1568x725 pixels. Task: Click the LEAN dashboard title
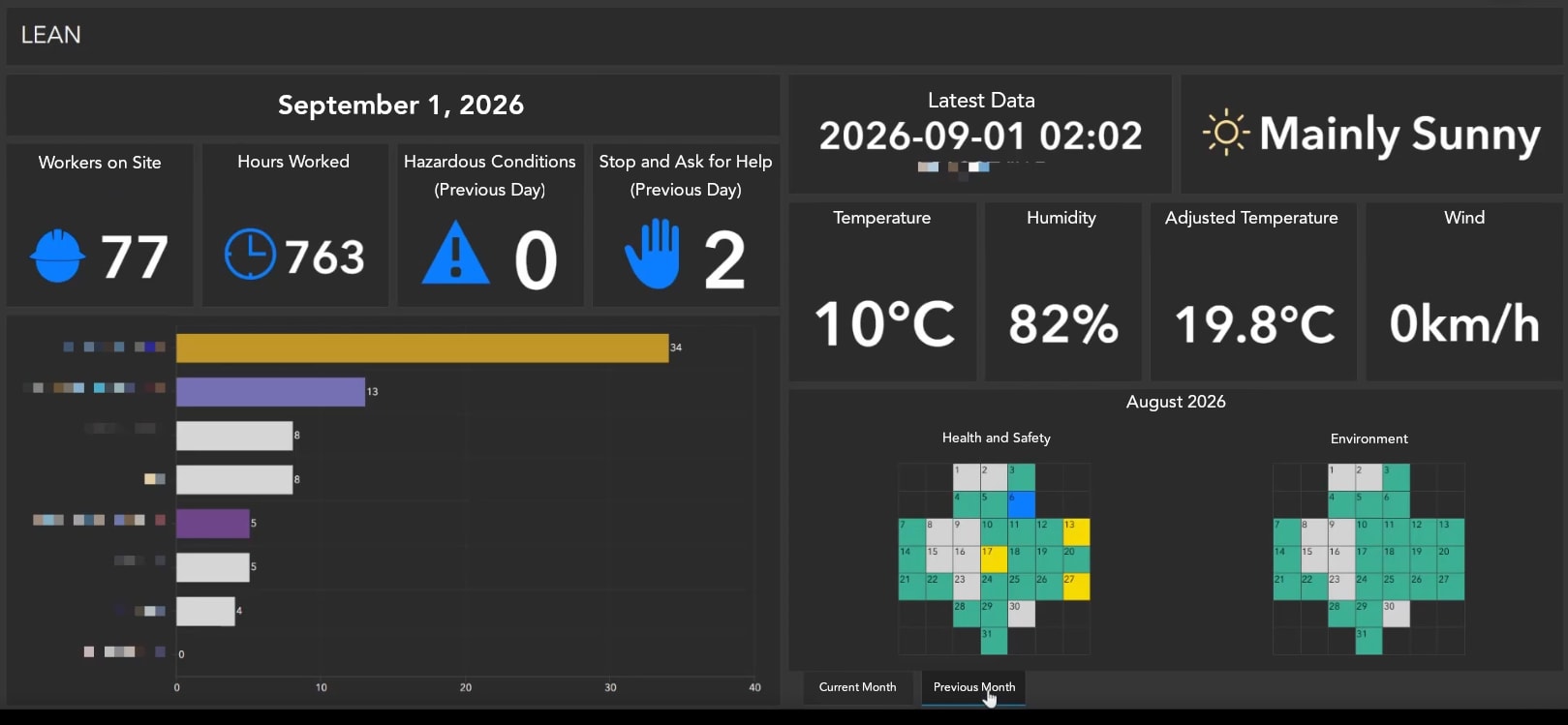click(x=51, y=35)
